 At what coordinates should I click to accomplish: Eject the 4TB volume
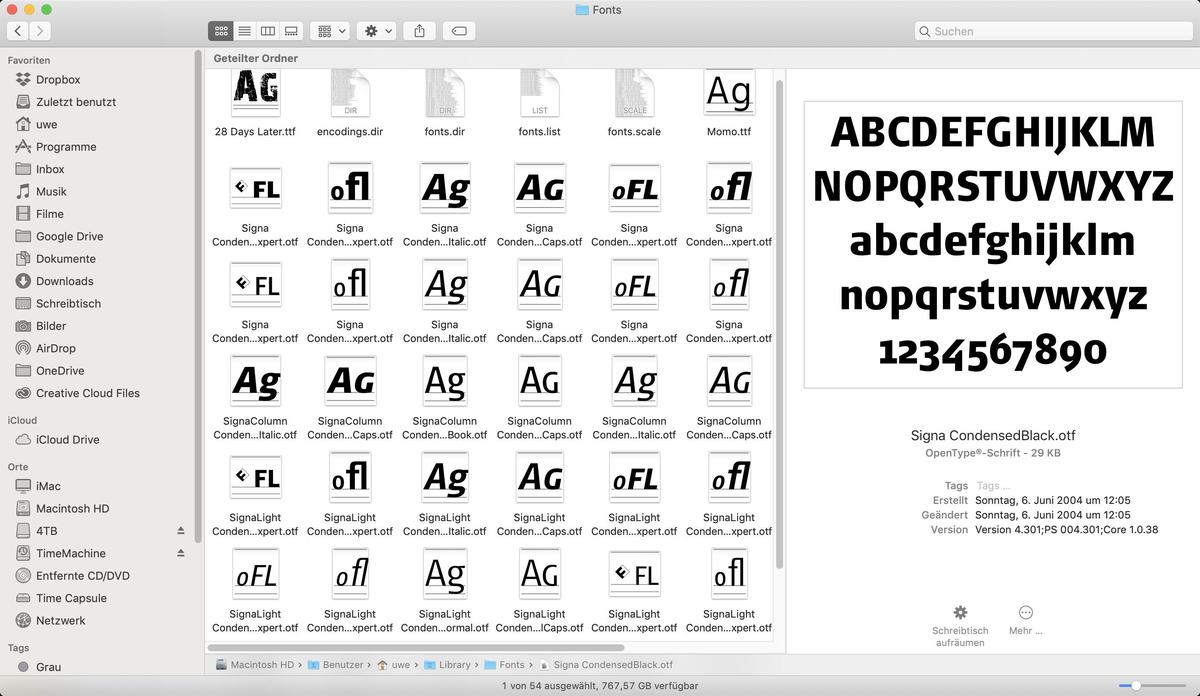181,531
